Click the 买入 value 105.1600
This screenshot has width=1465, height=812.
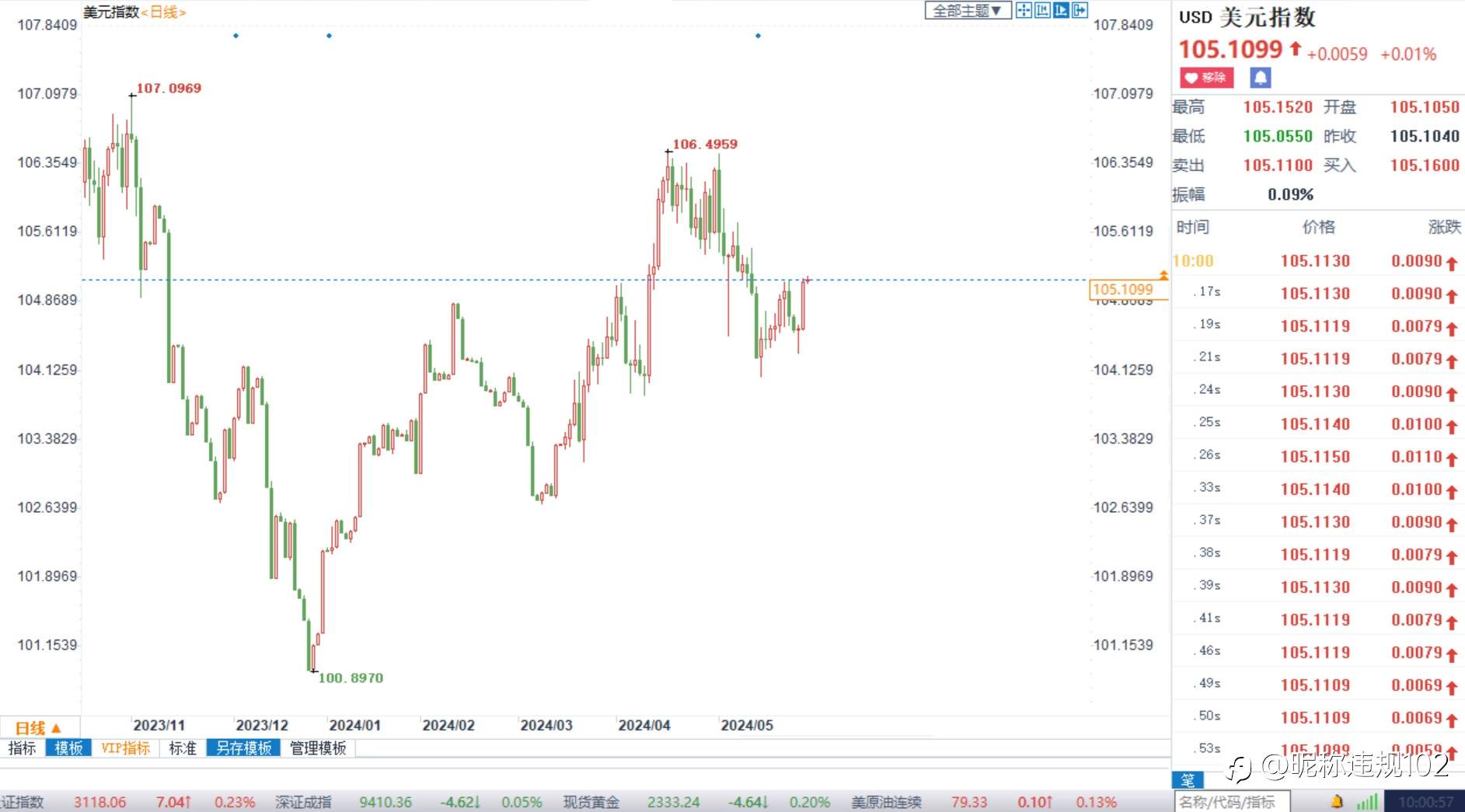click(1425, 166)
